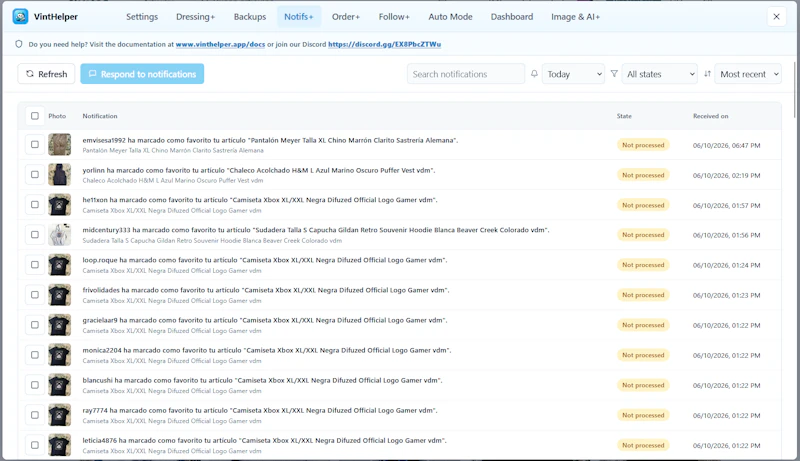Switch to Auto Mode tab
800x461 pixels.
coord(451,16)
